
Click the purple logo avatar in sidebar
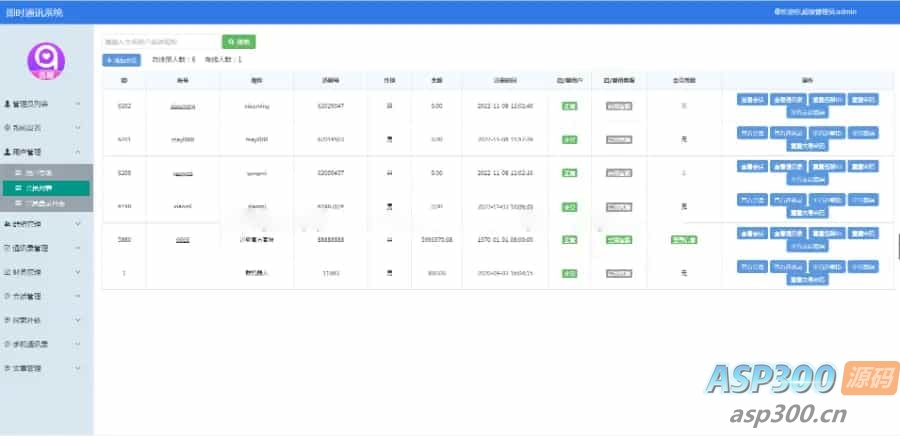pyautogui.click(x=46, y=59)
